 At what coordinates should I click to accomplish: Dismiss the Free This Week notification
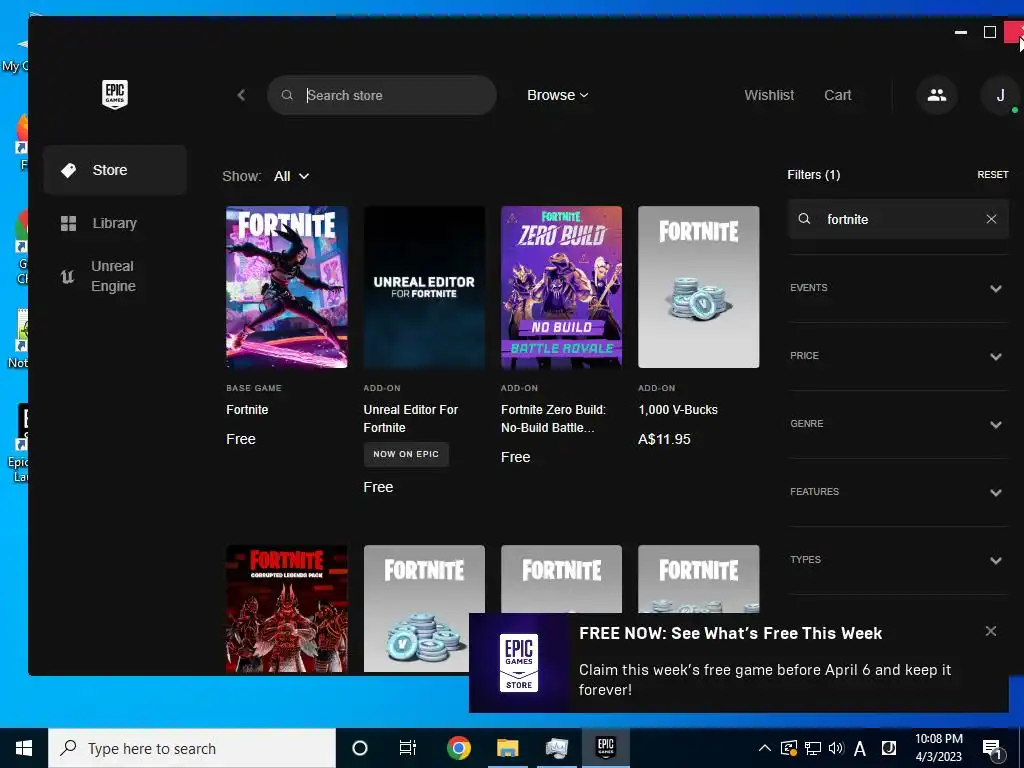pyautogui.click(x=991, y=631)
